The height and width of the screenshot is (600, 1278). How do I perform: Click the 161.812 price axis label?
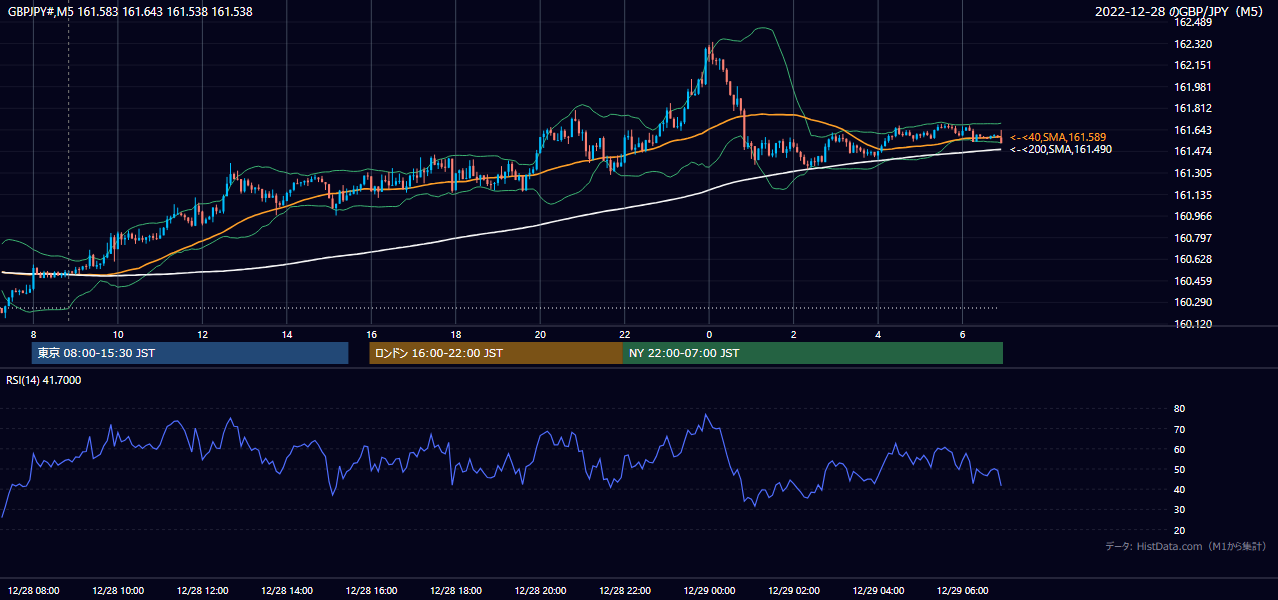click(1193, 108)
